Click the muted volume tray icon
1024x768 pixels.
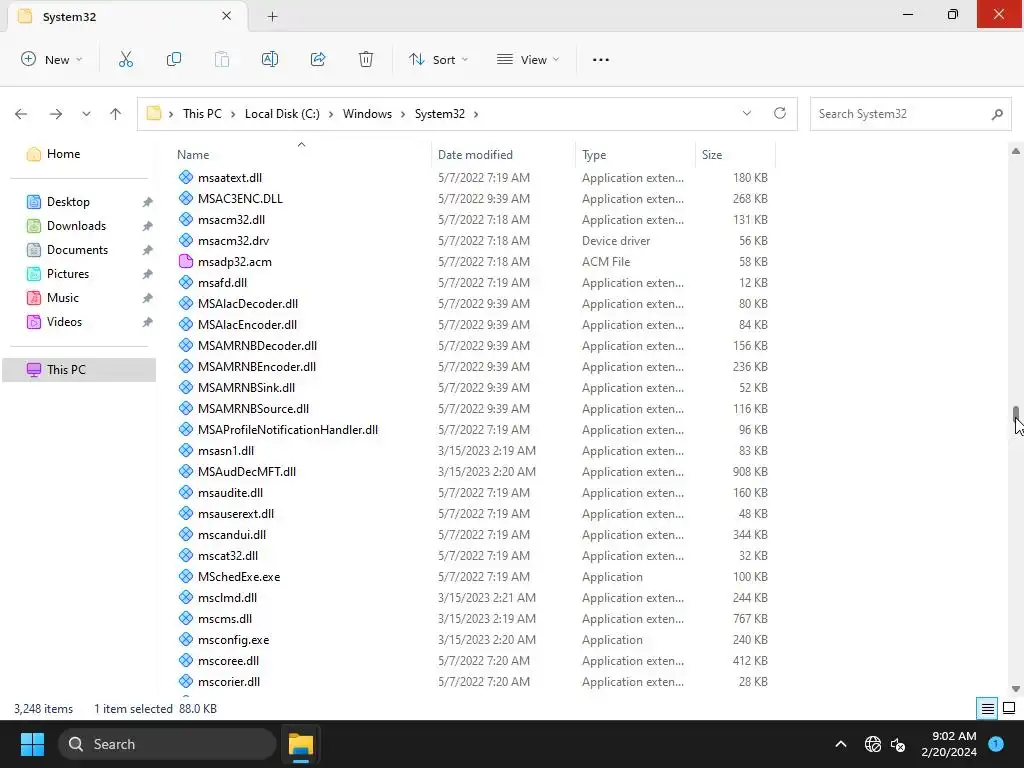click(x=899, y=744)
